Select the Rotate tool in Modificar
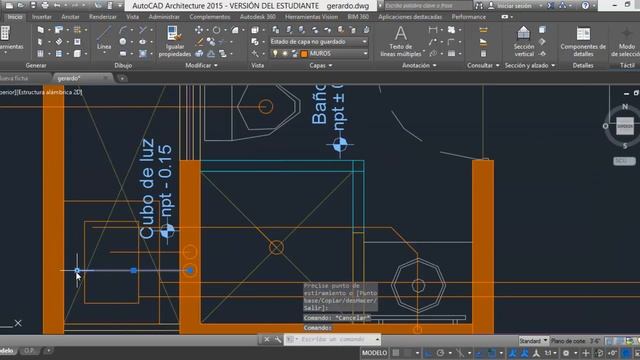The width and height of the screenshot is (640, 360). click(x=217, y=30)
